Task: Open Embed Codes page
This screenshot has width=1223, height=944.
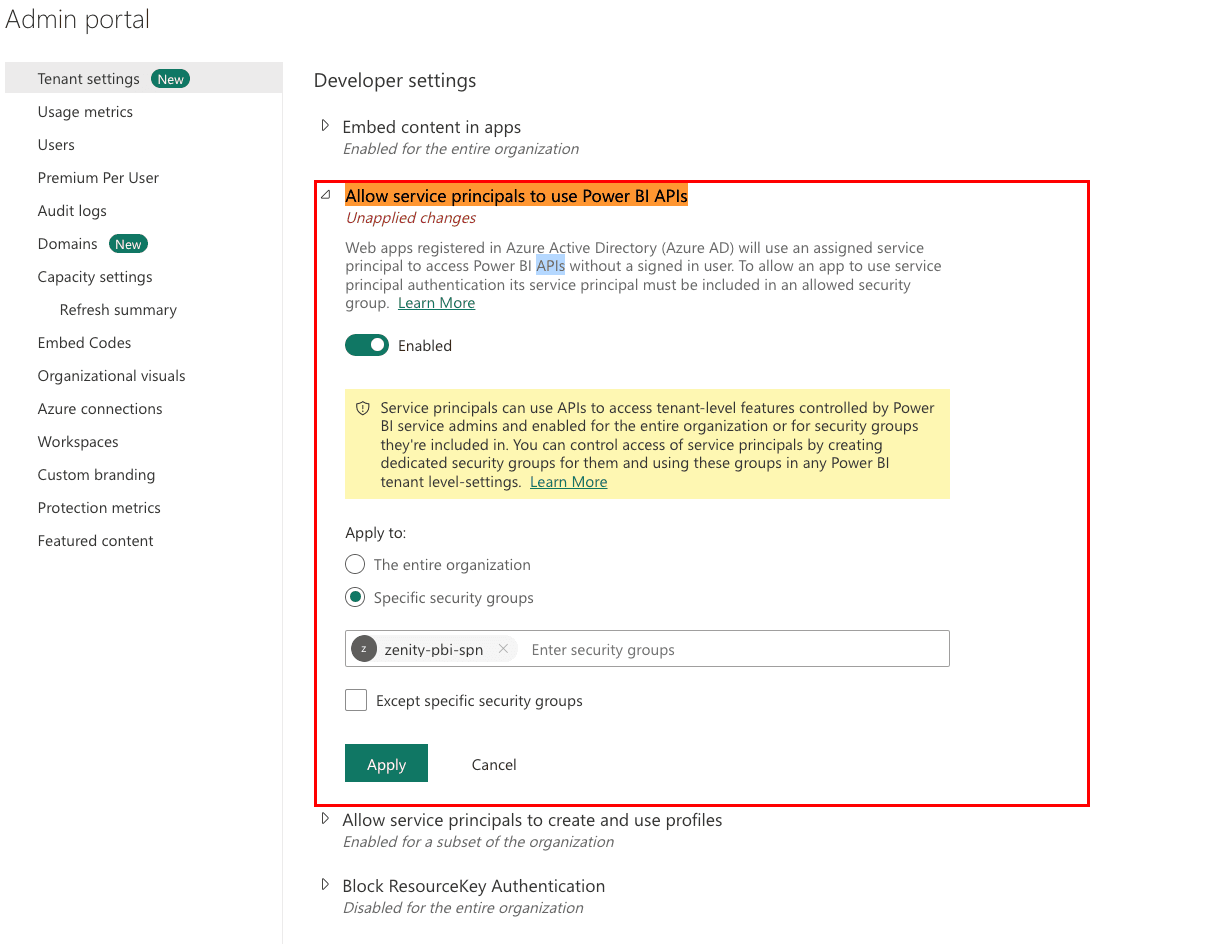Action: pos(84,343)
